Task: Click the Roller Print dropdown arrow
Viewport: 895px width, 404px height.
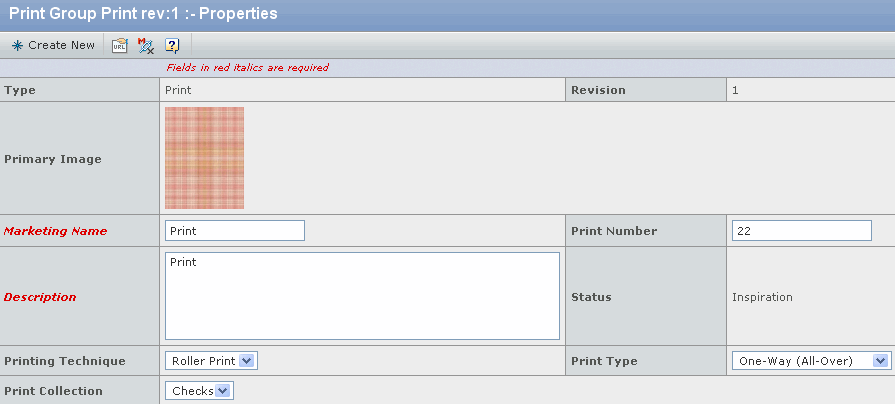Action: (246, 361)
